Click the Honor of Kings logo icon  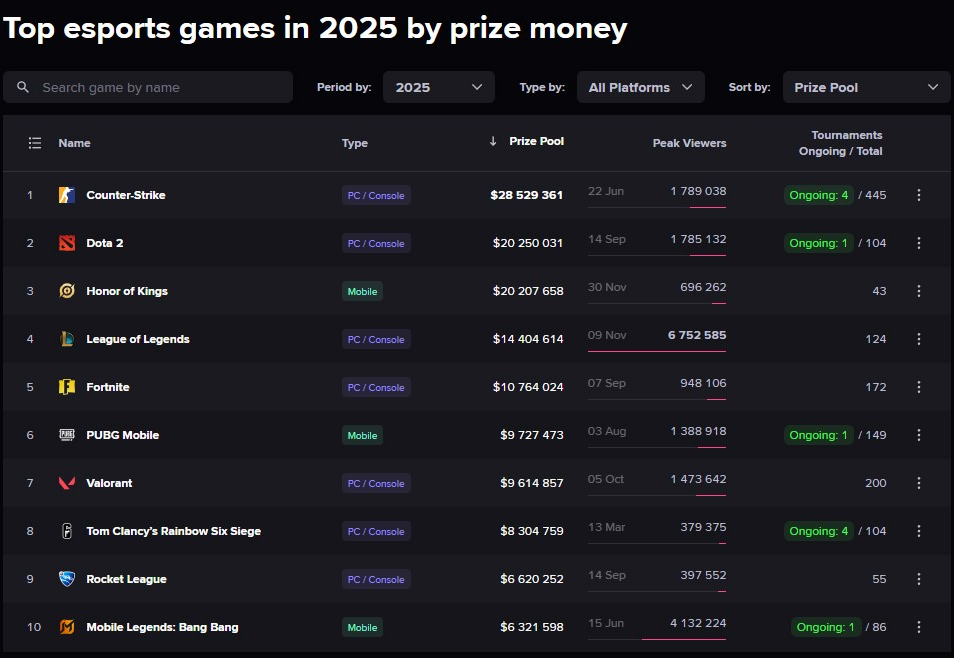67,291
